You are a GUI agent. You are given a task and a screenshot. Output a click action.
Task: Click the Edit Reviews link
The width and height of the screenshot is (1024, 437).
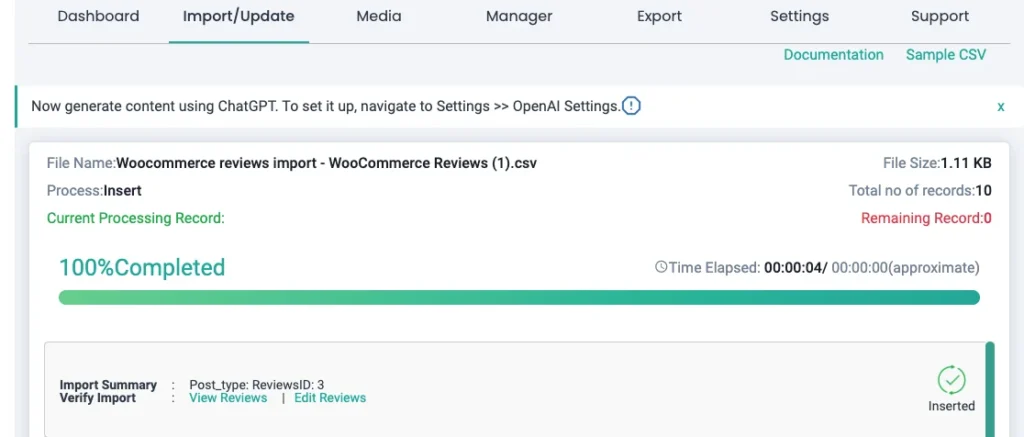[330, 398]
